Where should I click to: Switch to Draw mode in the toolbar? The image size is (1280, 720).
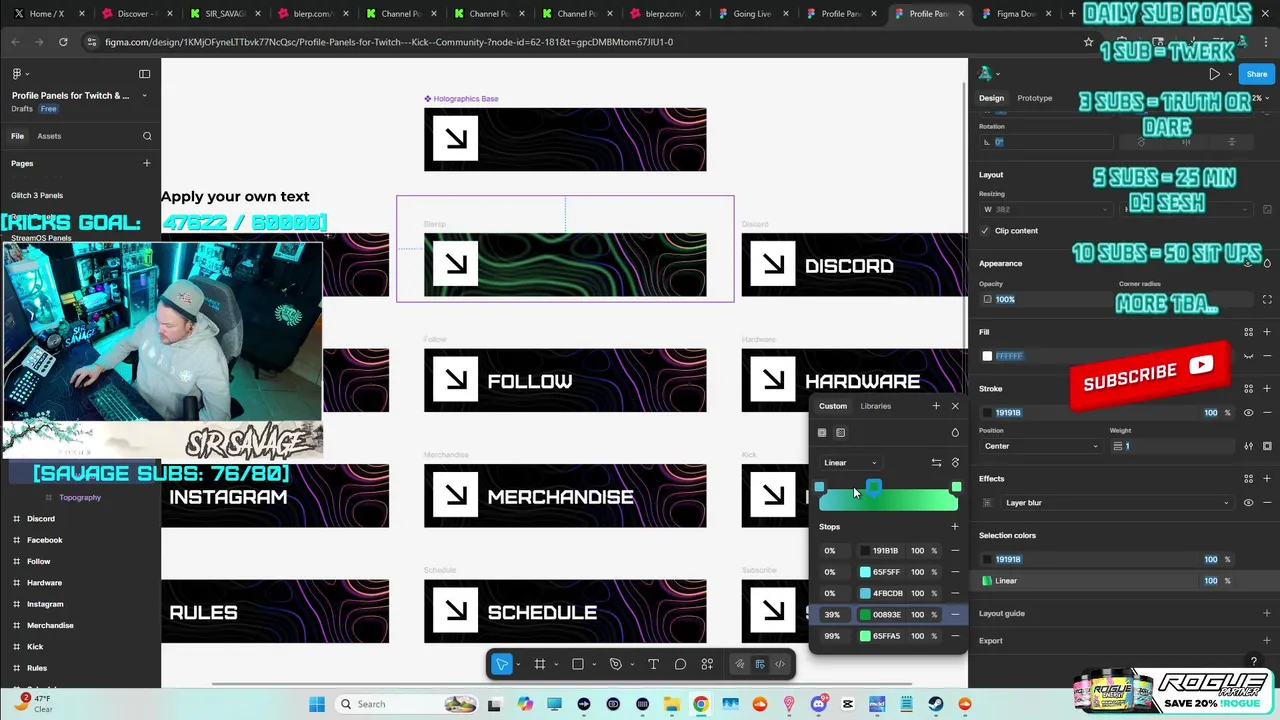(740, 664)
